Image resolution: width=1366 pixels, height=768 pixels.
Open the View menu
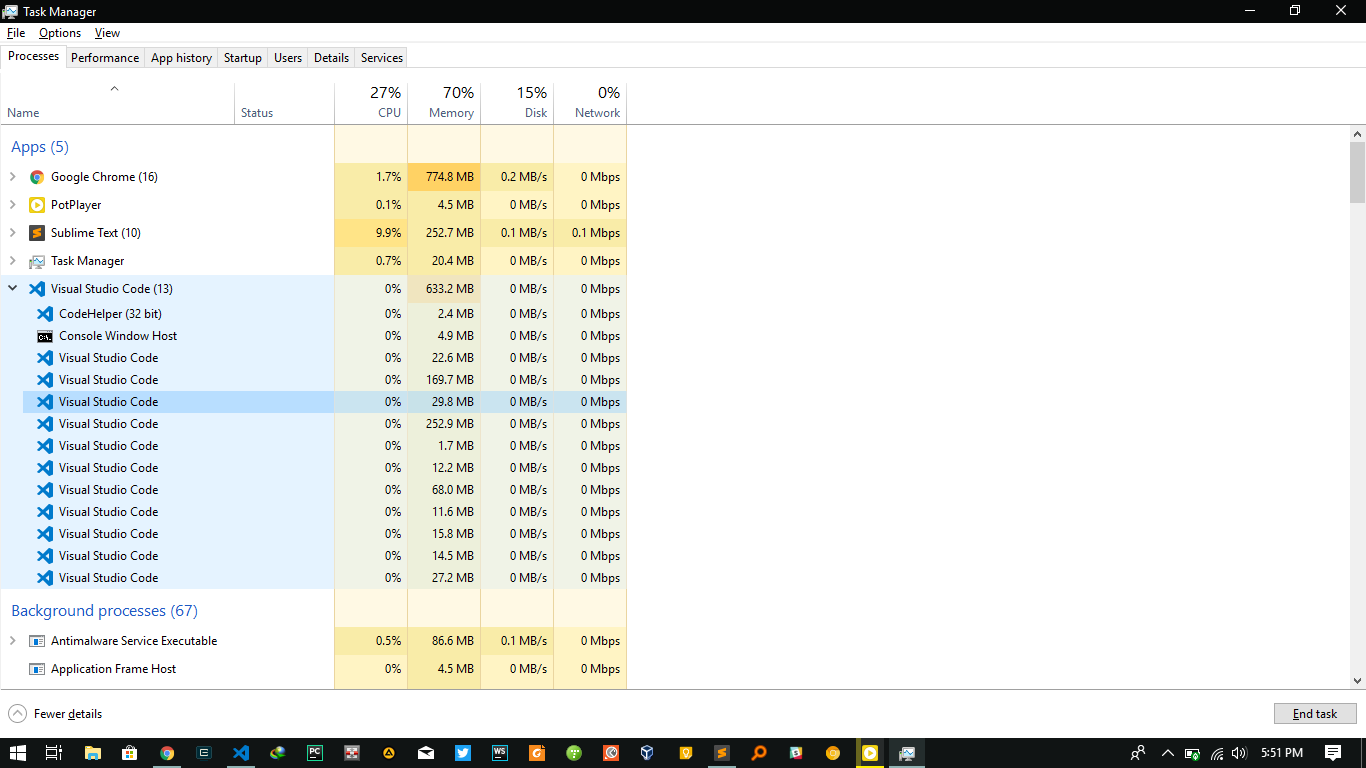point(108,33)
